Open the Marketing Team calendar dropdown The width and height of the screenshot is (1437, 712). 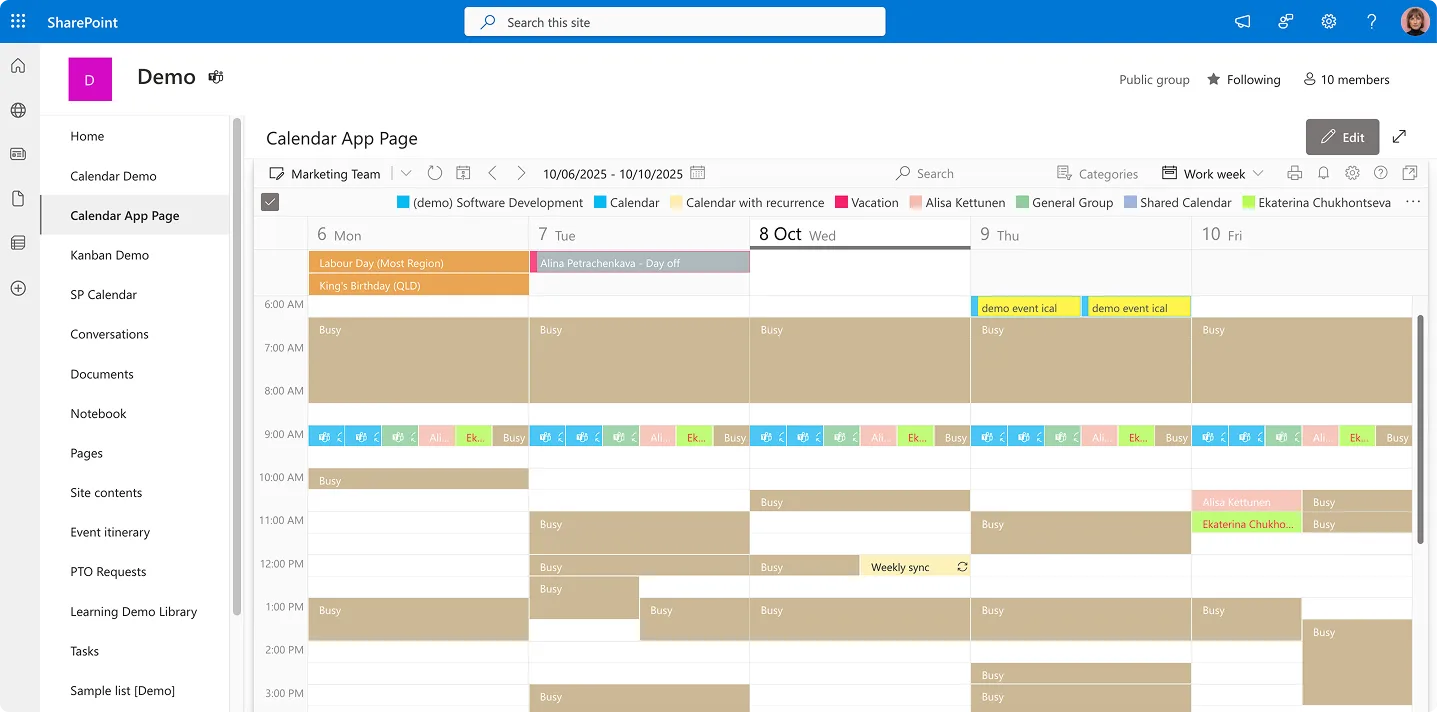click(x=405, y=173)
